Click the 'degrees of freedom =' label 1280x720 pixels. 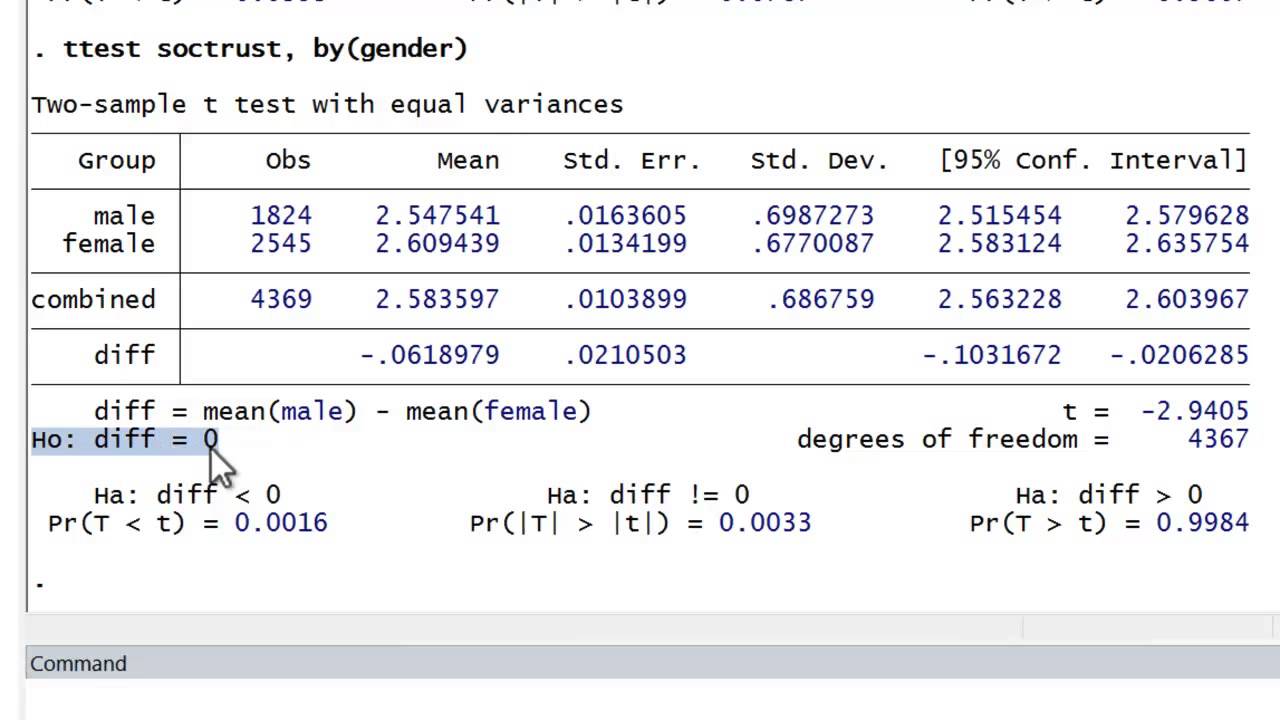click(953, 439)
